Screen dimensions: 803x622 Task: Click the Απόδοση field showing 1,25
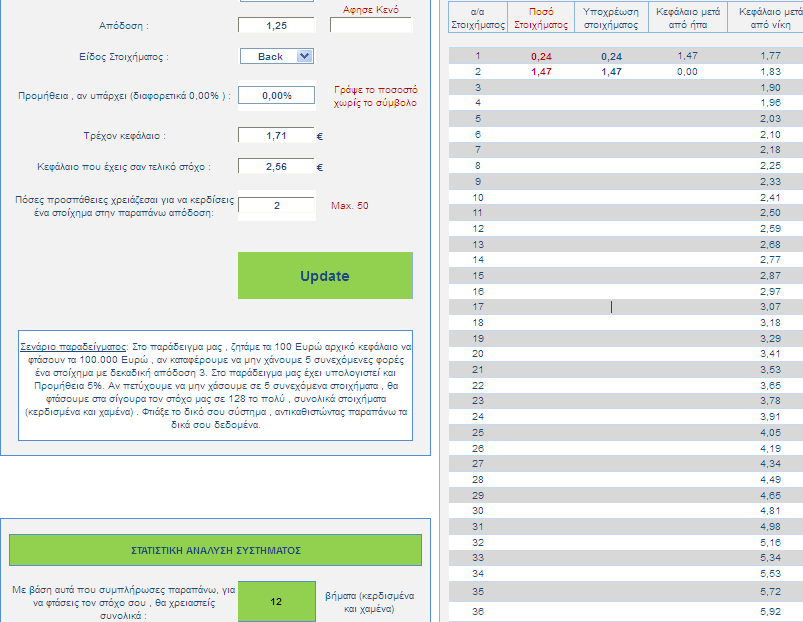coord(277,25)
